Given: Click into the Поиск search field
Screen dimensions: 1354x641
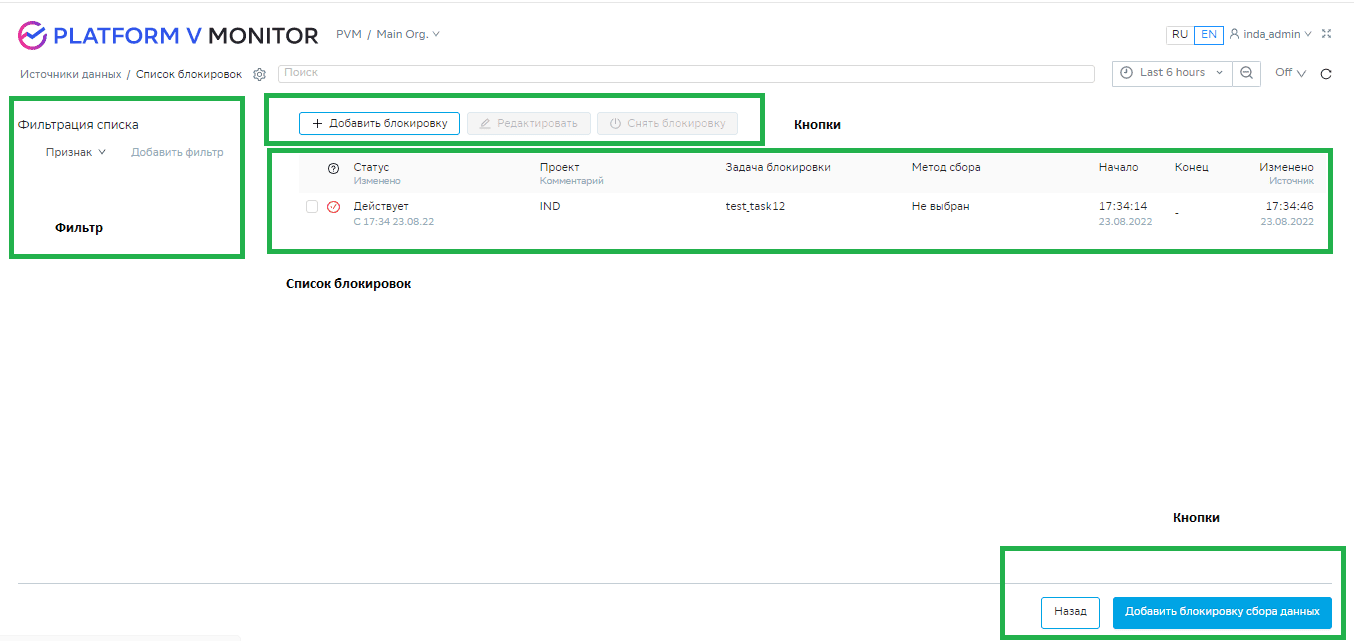Looking at the screenshot, I should (686, 73).
